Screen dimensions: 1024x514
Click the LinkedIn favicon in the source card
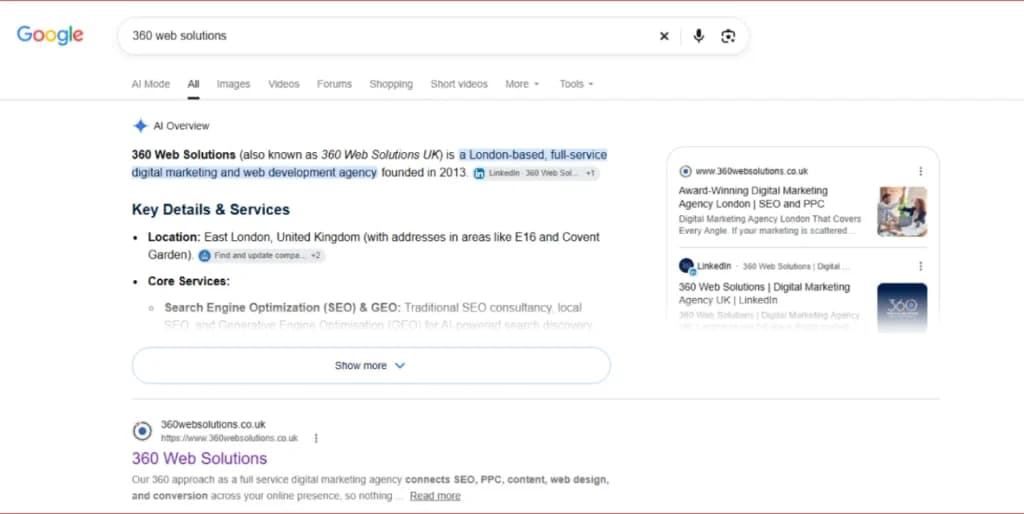(x=686, y=266)
